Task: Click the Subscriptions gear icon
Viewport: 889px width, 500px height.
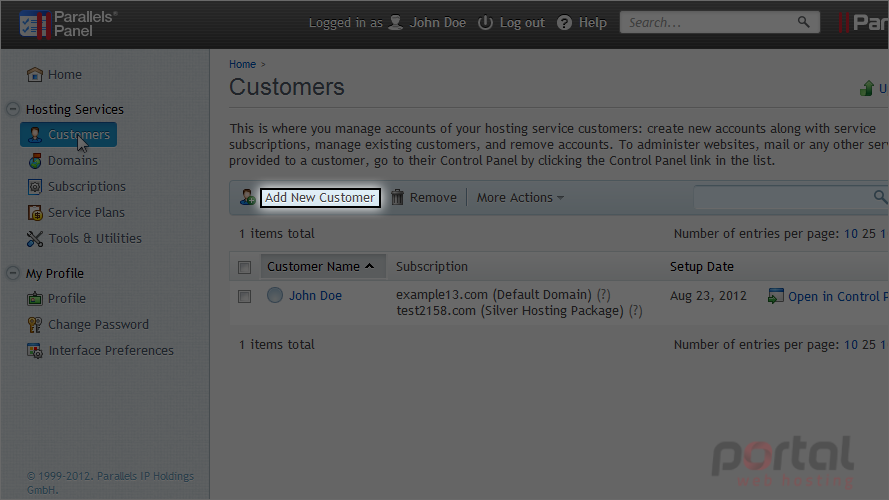Action: 35,187
